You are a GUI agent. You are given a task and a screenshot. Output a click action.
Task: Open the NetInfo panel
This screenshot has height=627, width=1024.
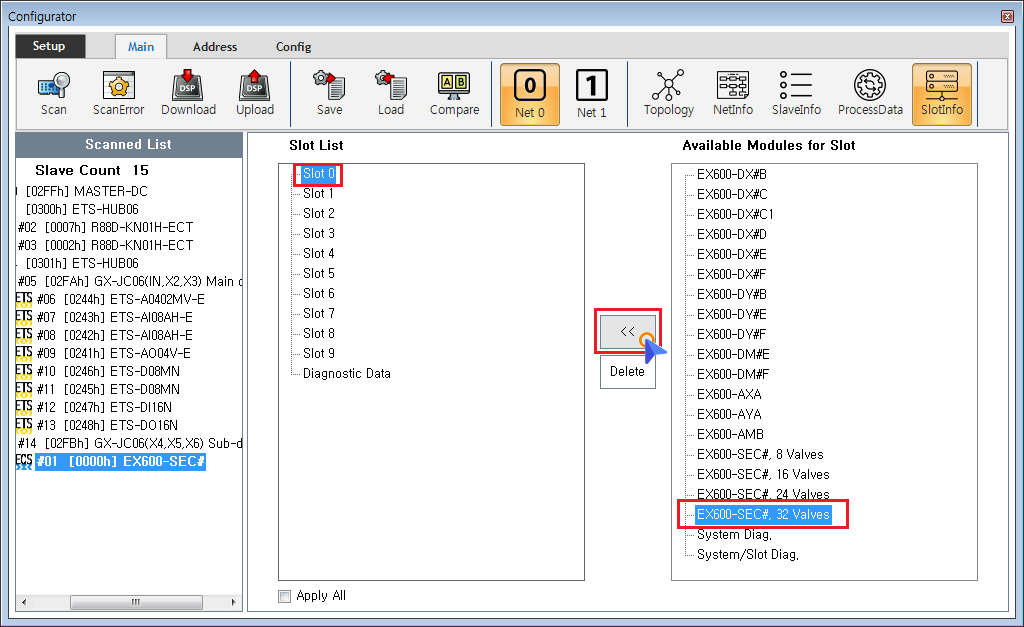733,94
